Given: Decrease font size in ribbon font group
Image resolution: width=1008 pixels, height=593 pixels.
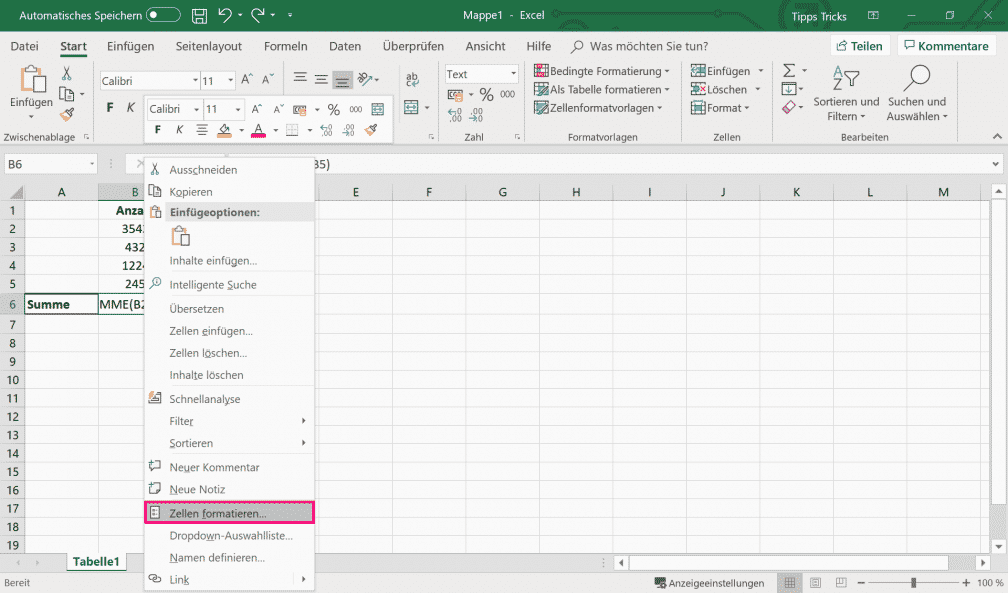Looking at the screenshot, I should 268,80.
